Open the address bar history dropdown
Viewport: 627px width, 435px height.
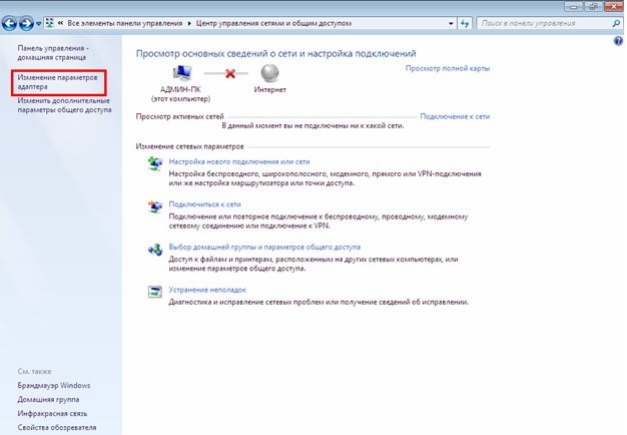pyautogui.click(x=451, y=24)
